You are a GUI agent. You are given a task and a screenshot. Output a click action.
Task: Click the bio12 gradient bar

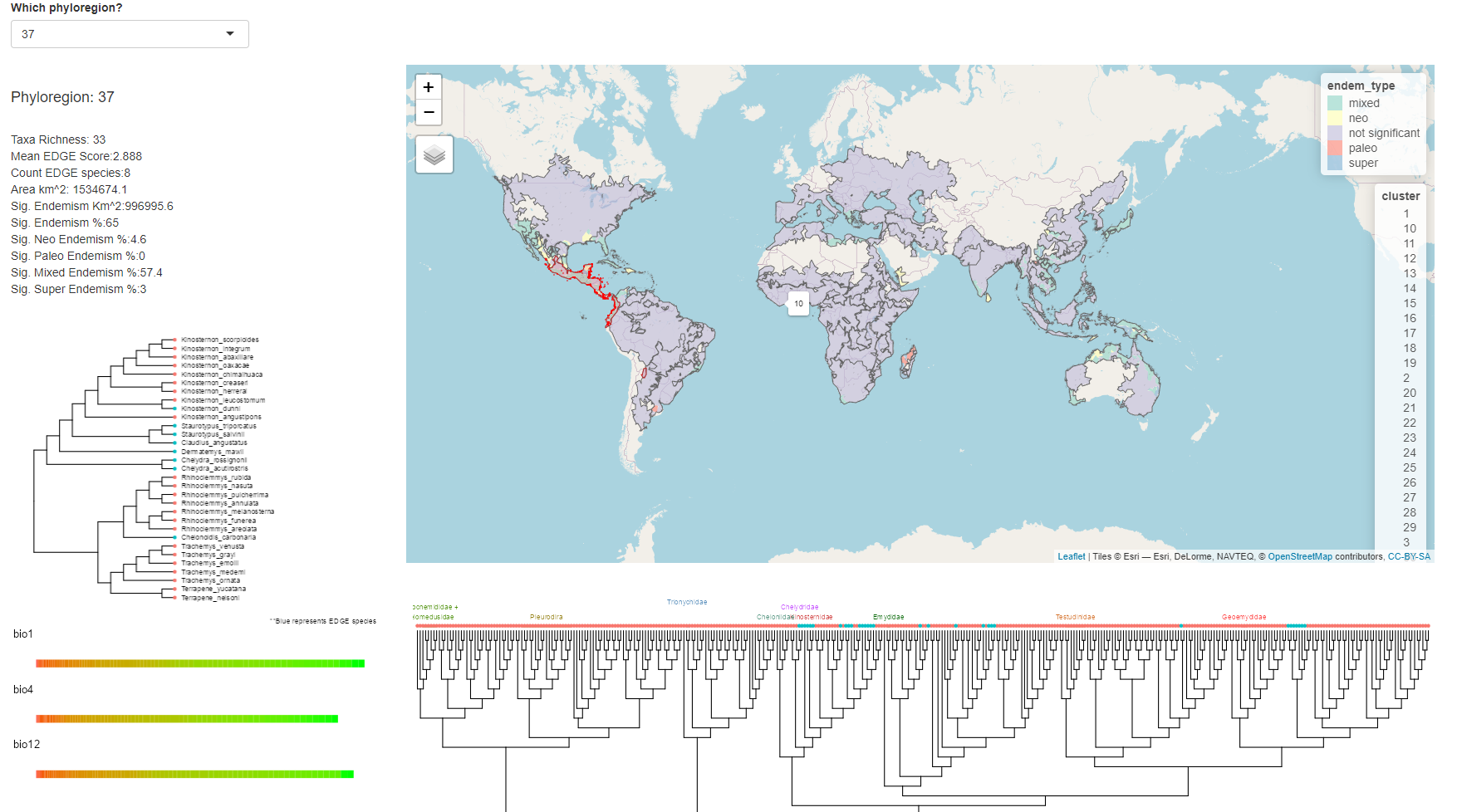(x=194, y=774)
